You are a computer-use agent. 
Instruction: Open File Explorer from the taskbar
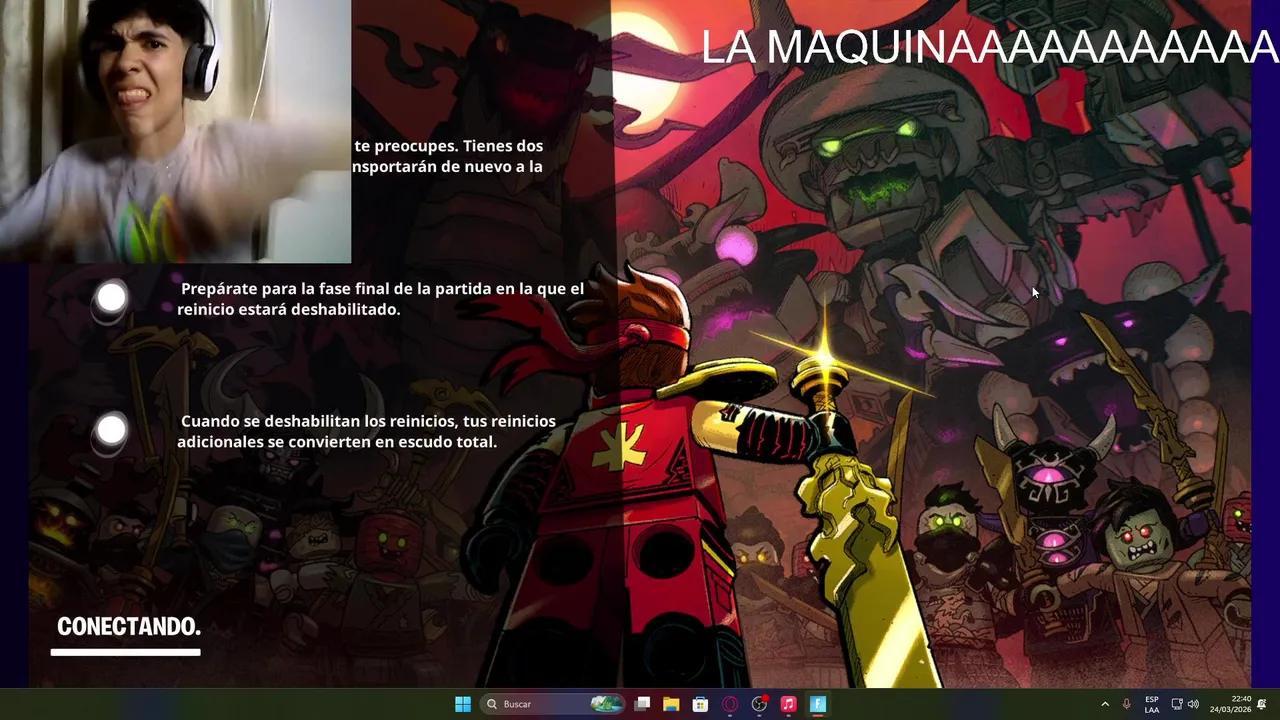(x=671, y=704)
